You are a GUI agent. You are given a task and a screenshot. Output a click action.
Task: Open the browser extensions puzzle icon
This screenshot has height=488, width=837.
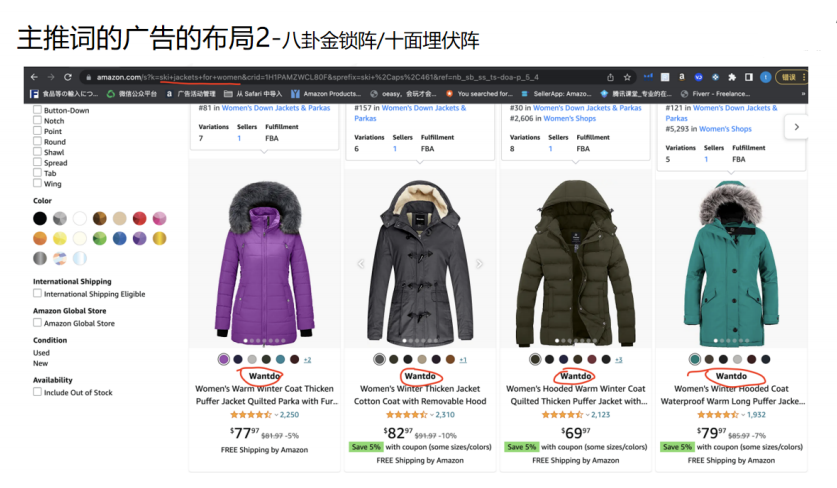[732, 77]
